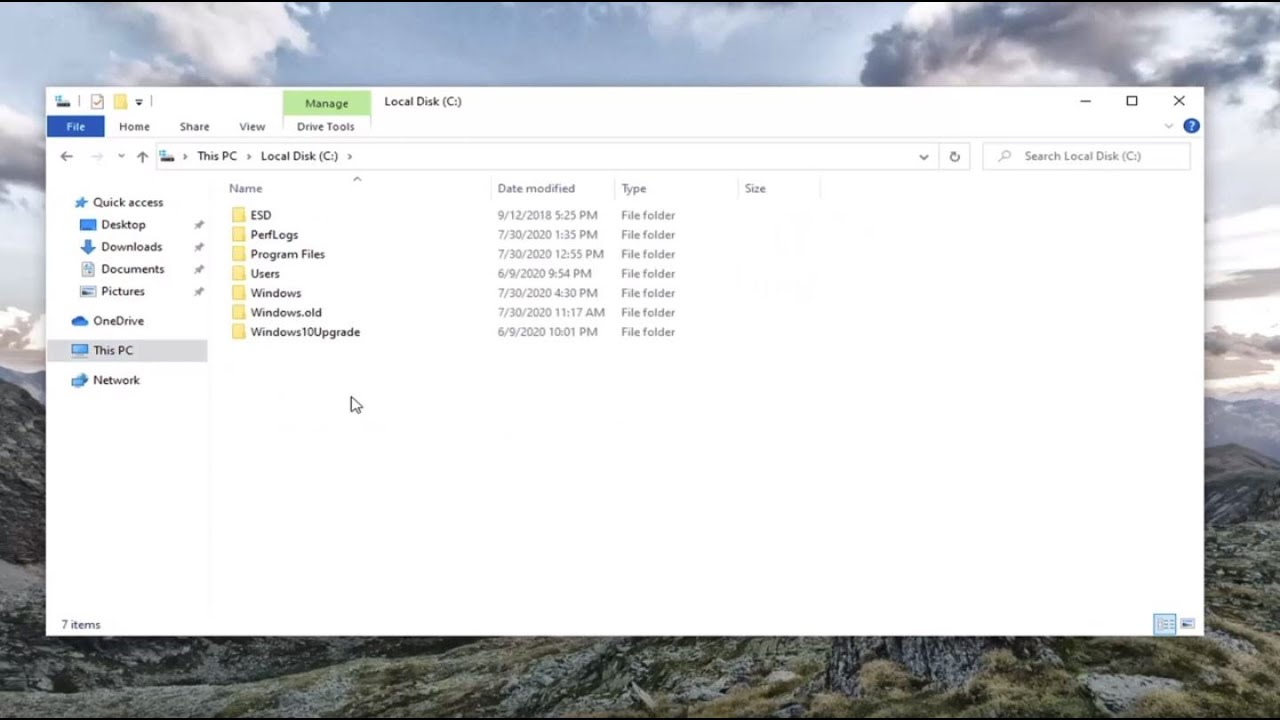Click the File folder type for Windows10Upgrade

[x=648, y=332]
